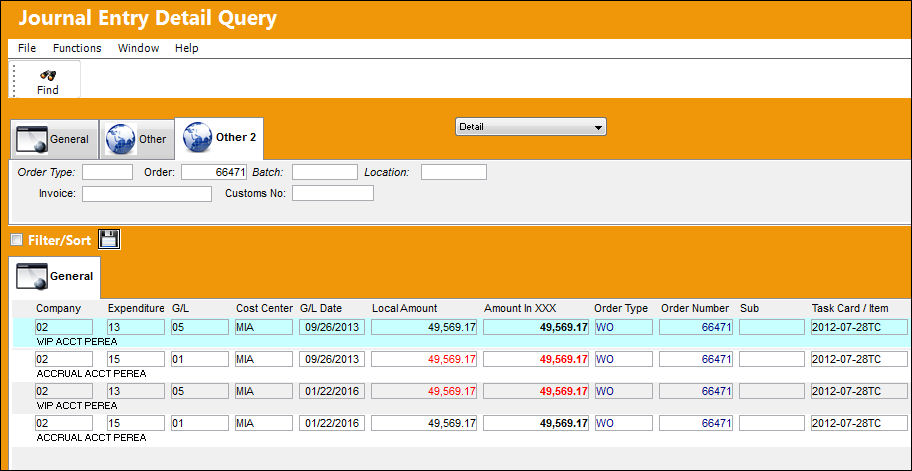This screenshot has width=912, height=471.
Task: Select the Other 2 tab
Action: 219,138
